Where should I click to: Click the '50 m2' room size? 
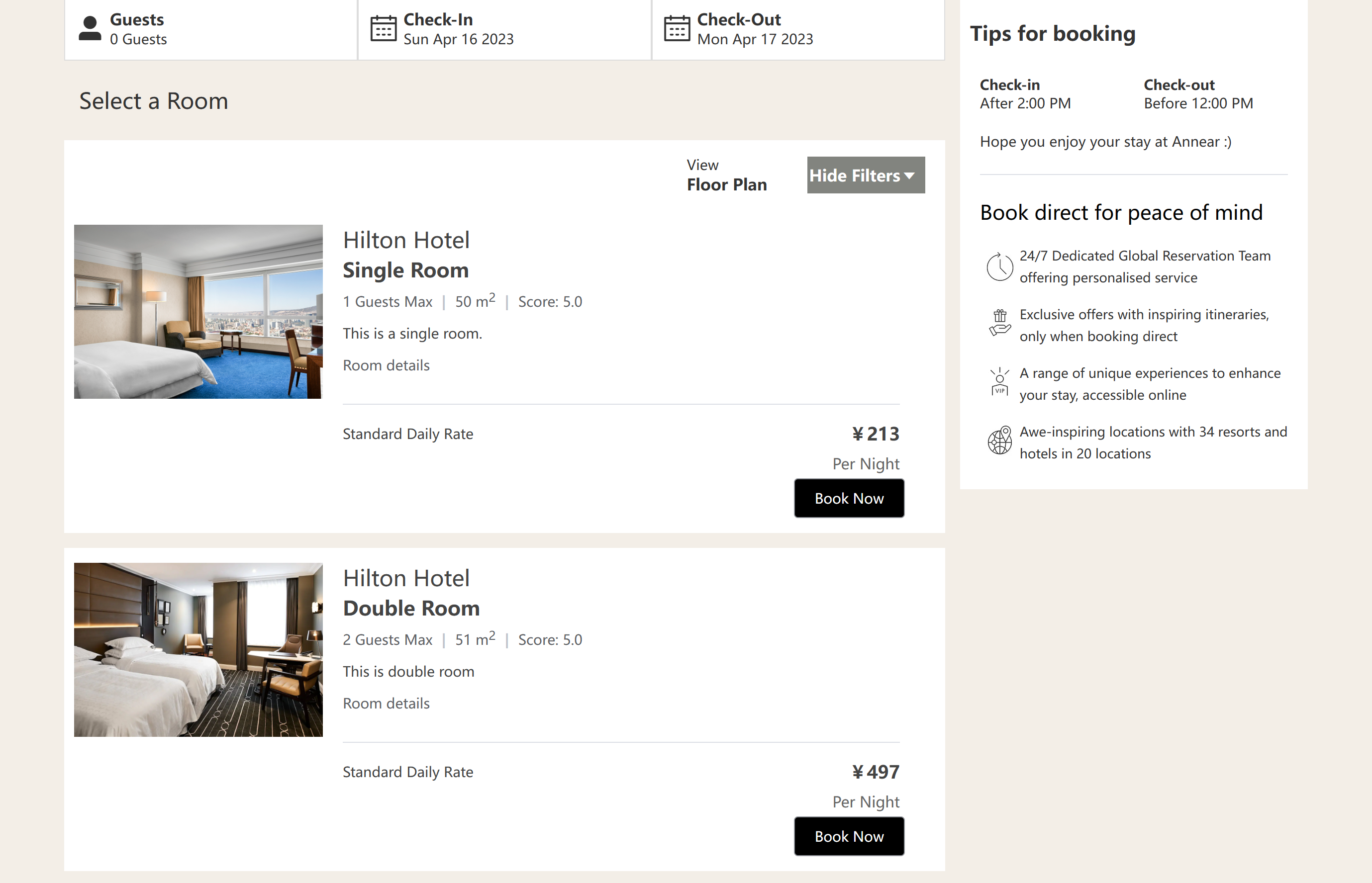[x=476, y=300]
